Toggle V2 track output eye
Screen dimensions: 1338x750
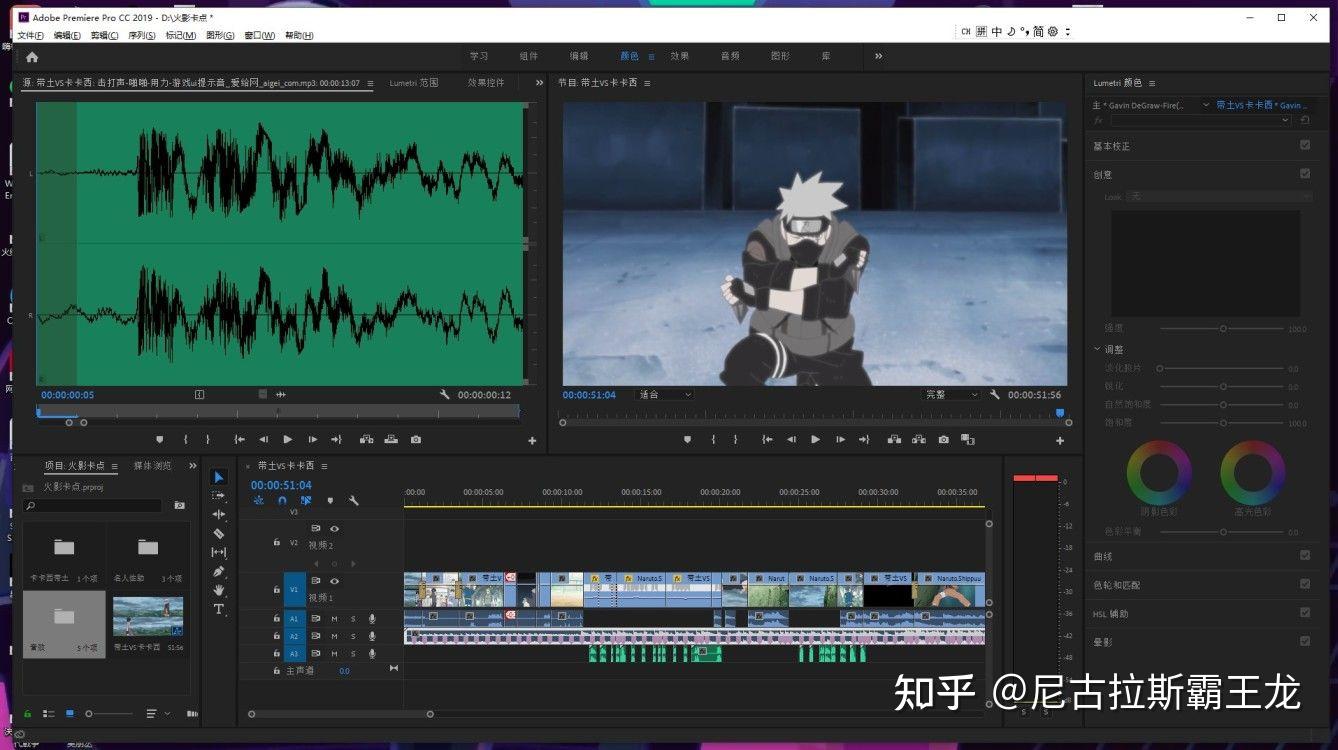[334, 528]
